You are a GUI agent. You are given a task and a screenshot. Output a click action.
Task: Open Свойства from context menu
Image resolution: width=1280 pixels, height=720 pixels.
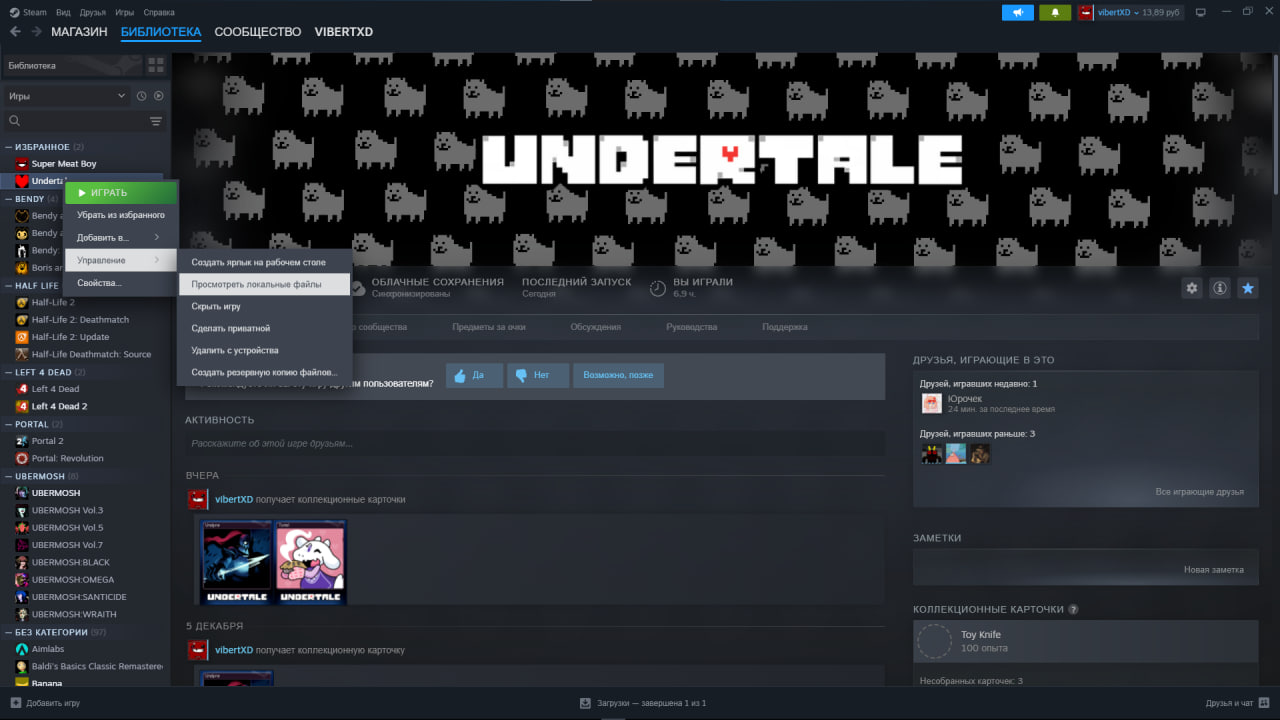click(120, 283)
